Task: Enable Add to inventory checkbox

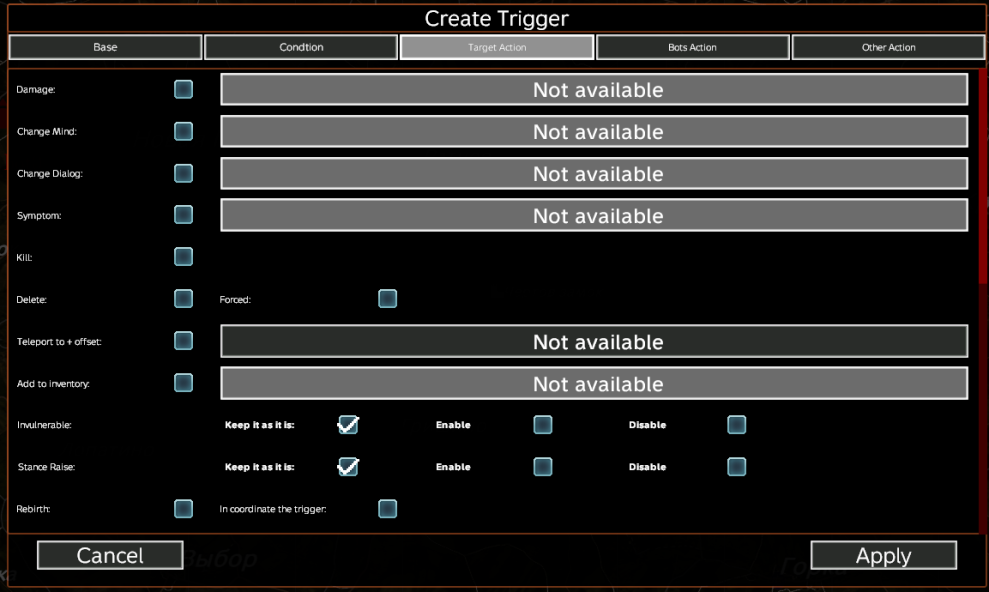Action: tap(184, 383)
